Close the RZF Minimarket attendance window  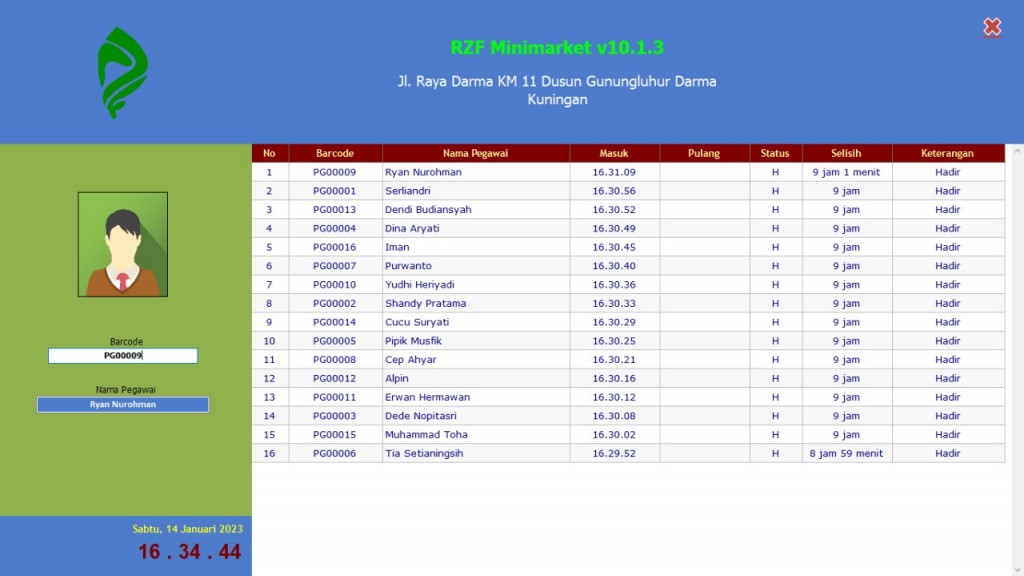click(x=992, y=27)
